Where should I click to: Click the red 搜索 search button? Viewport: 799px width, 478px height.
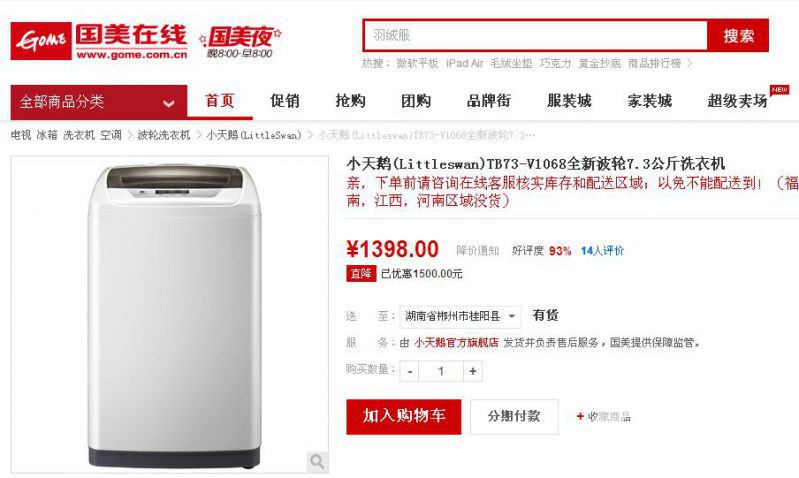(x=738, y=36)
